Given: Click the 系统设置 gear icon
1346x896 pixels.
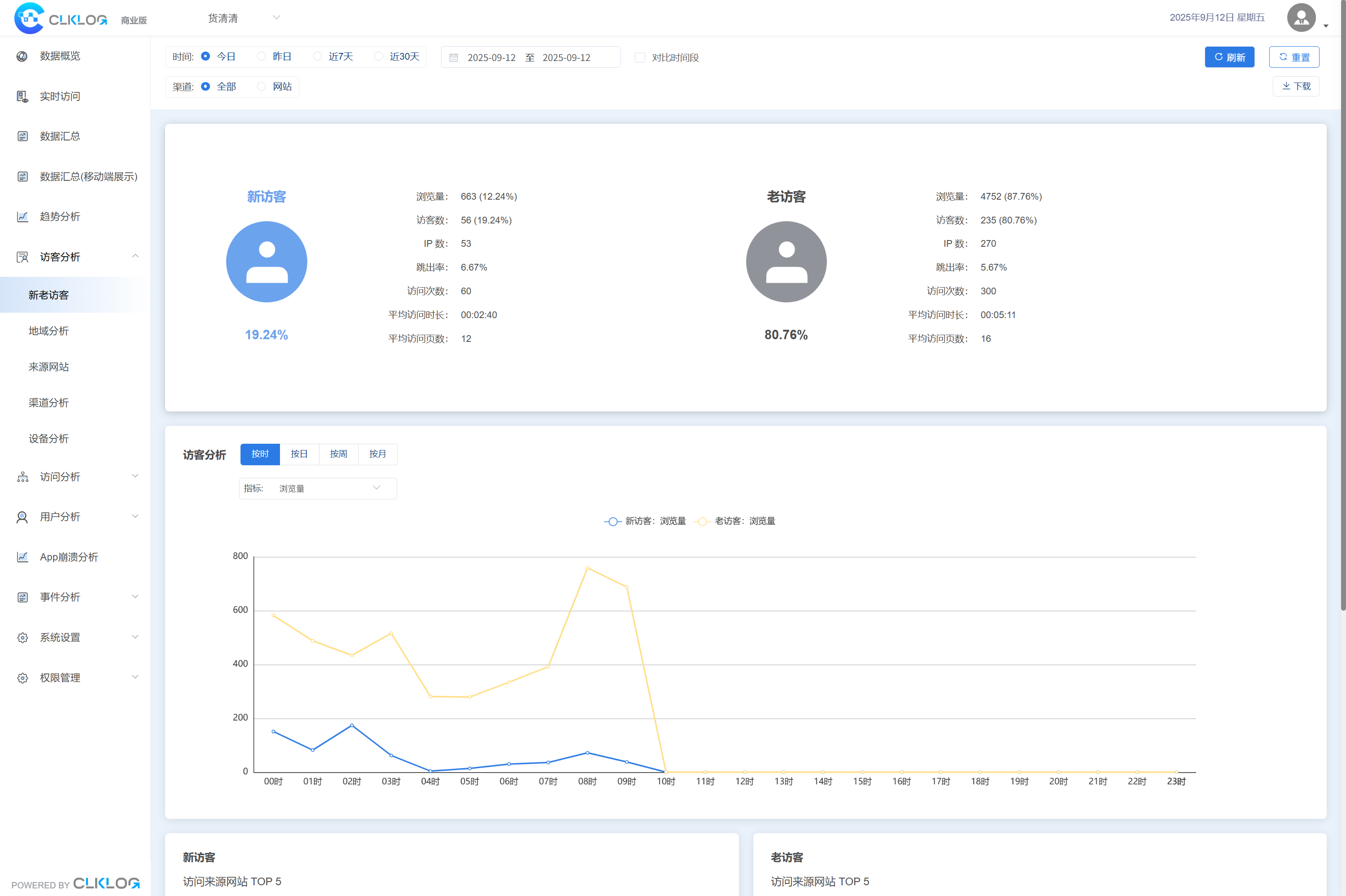Looking at the screenshot, I should [22, 638].
